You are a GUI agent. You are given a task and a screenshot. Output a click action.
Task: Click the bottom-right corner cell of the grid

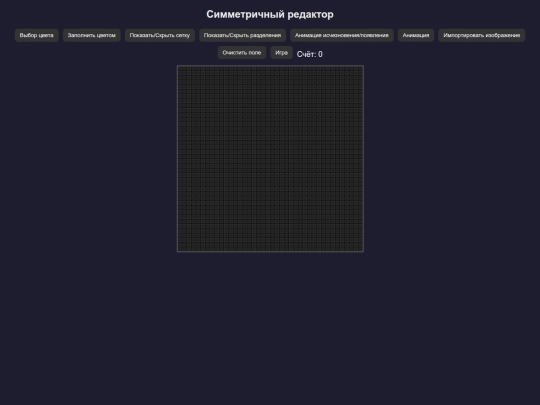click(x=361, y=250)
